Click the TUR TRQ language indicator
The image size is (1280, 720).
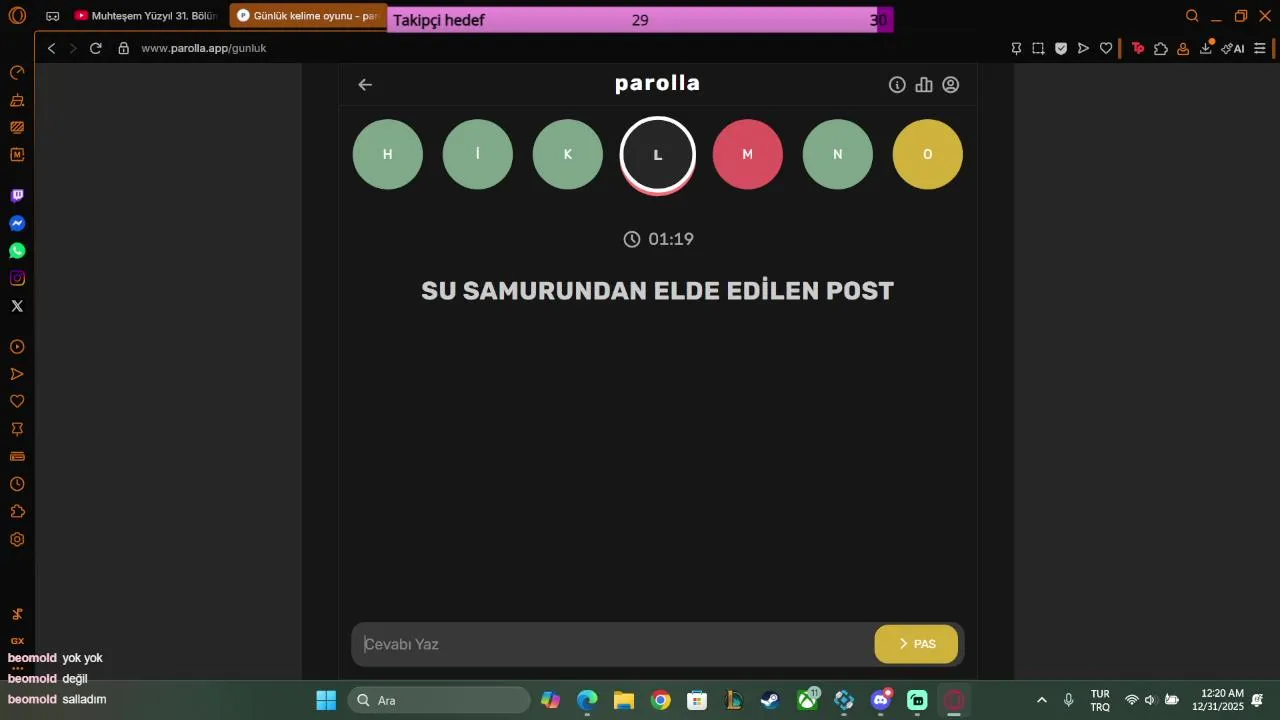tap(1100, 700)
